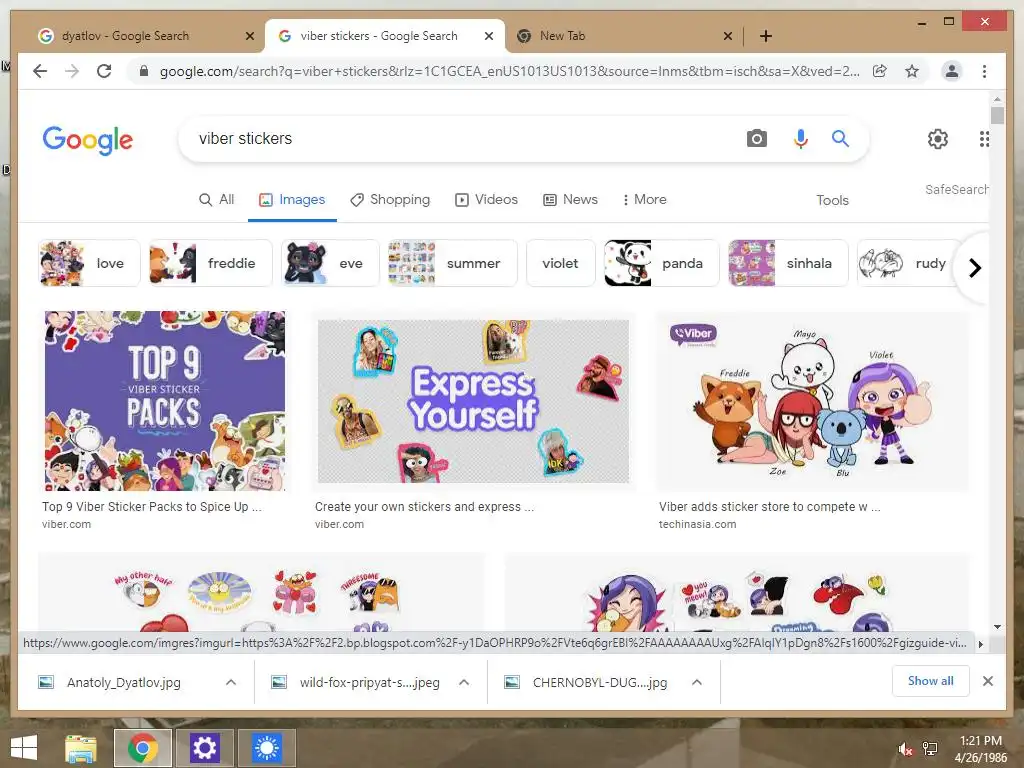Filter images by the summer chip
The height and width of the screenshot is (768, 1024).
(452, 263)
